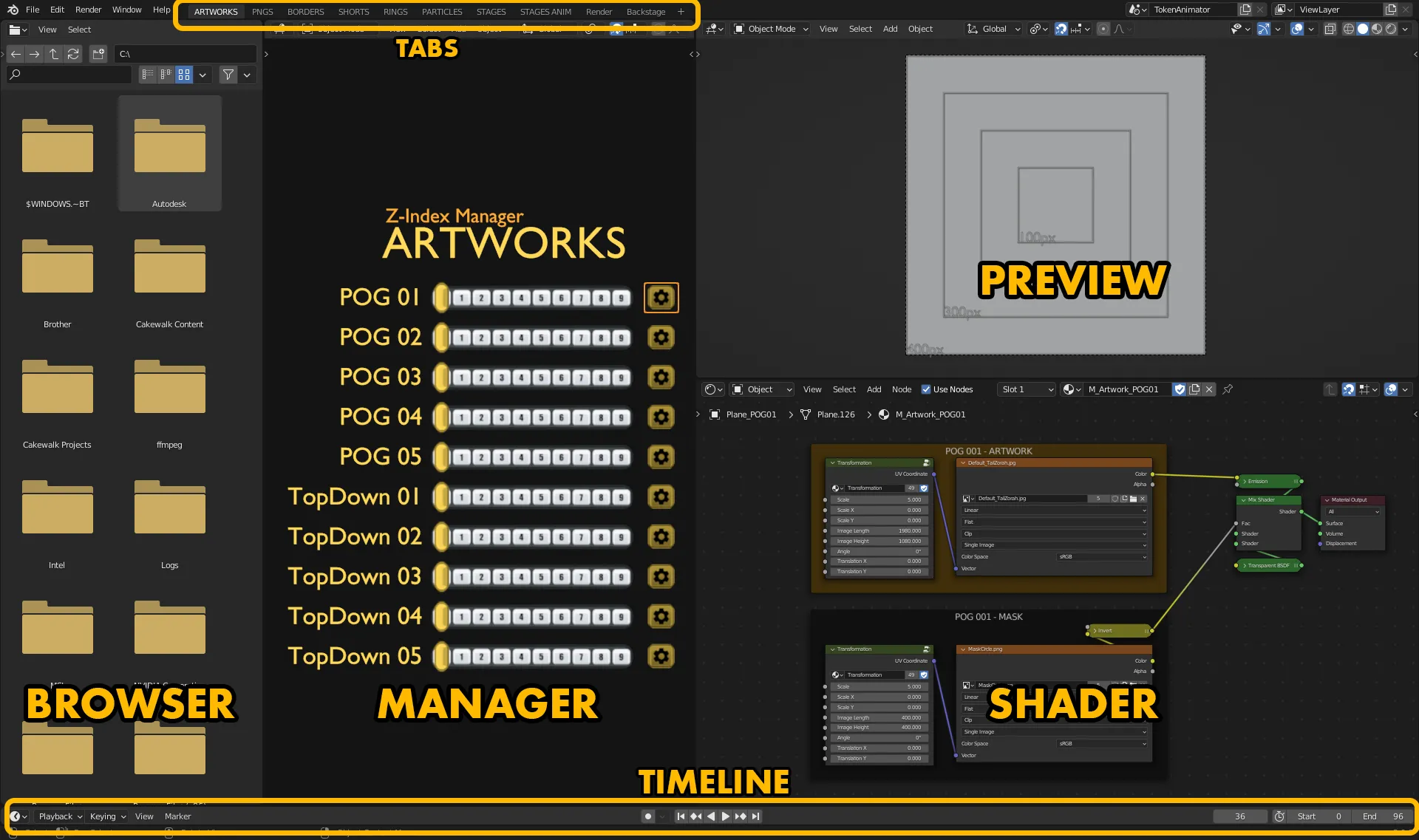Click the End frame field showing 96
Screen dimensions: 1419x840
tap(1383, 816)
